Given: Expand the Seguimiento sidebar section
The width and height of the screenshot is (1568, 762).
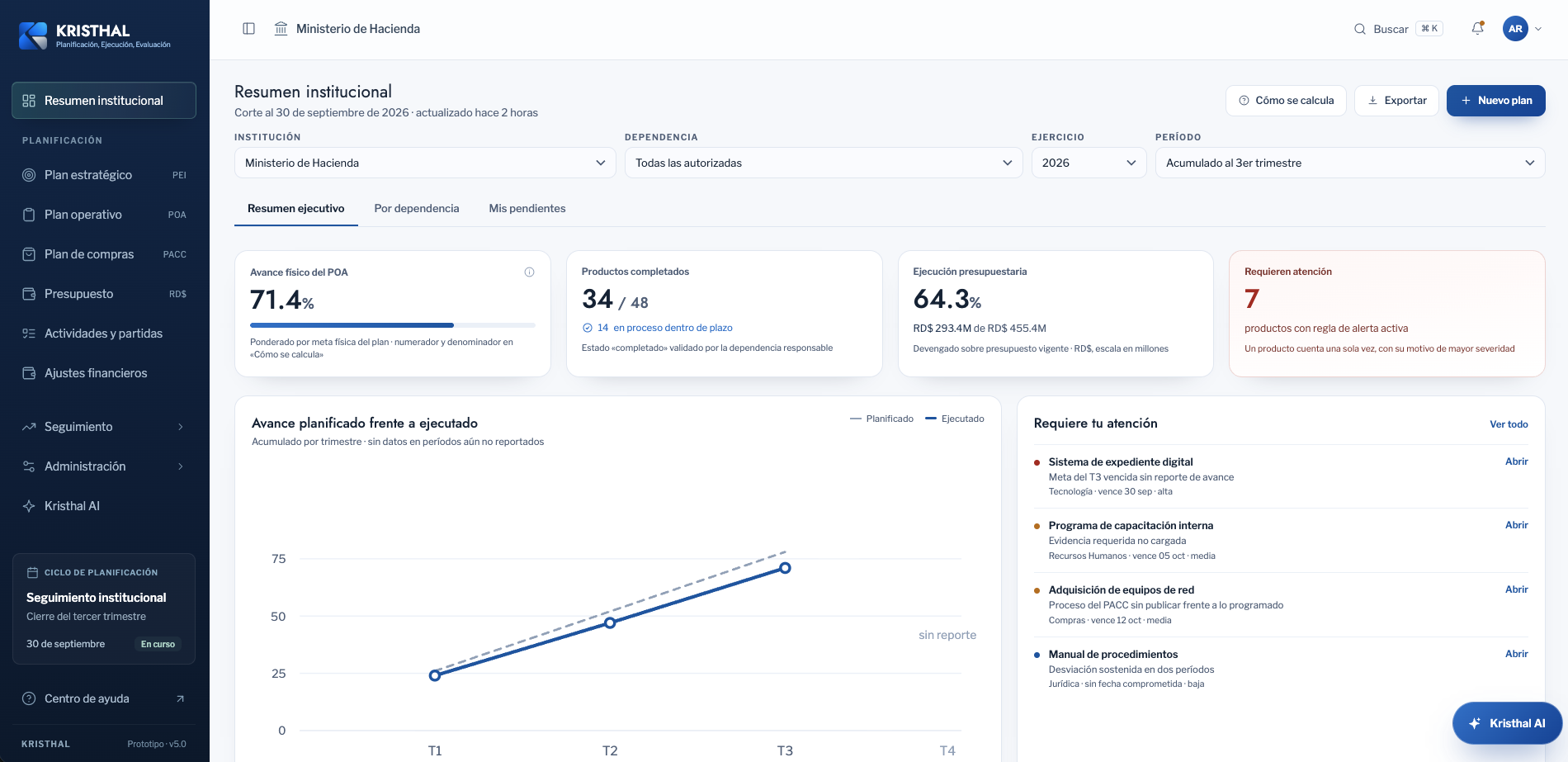Looking at the screenshot, I should pyautogui.click(x=104, y=427).
